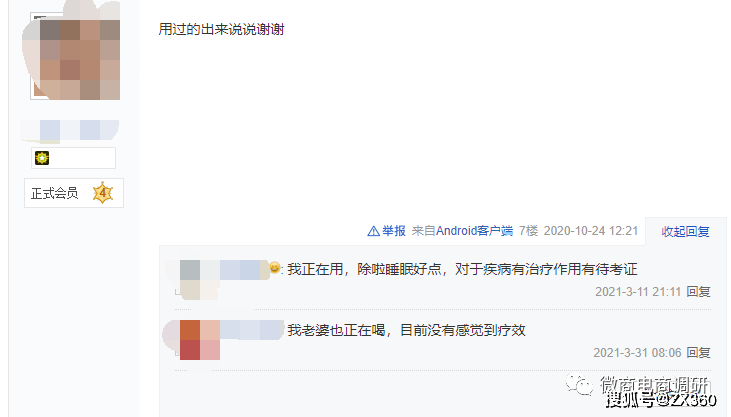The height and width of the screenshot is (417, 731).
Task: Click the 搜狐号@ZX360 watermark text
Action: click(661, 400)
